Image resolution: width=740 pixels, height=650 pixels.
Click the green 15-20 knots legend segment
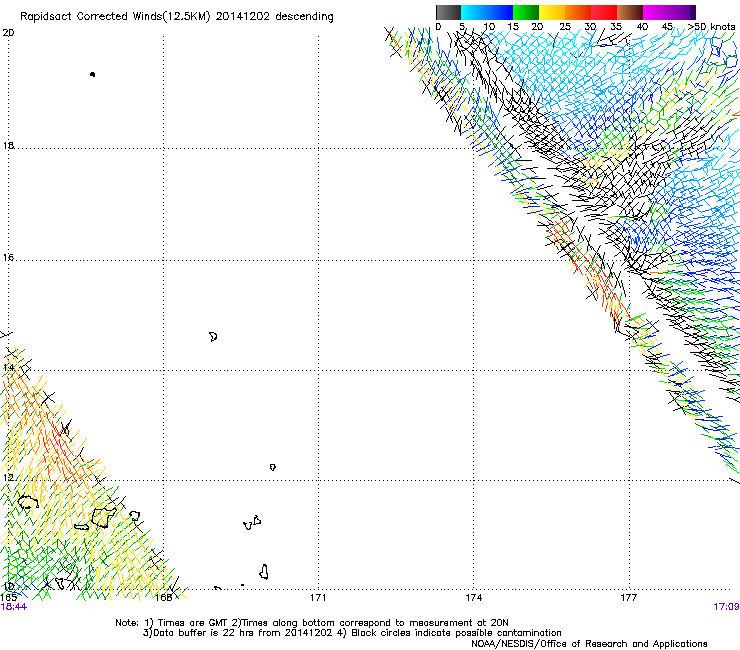point(526,12)
